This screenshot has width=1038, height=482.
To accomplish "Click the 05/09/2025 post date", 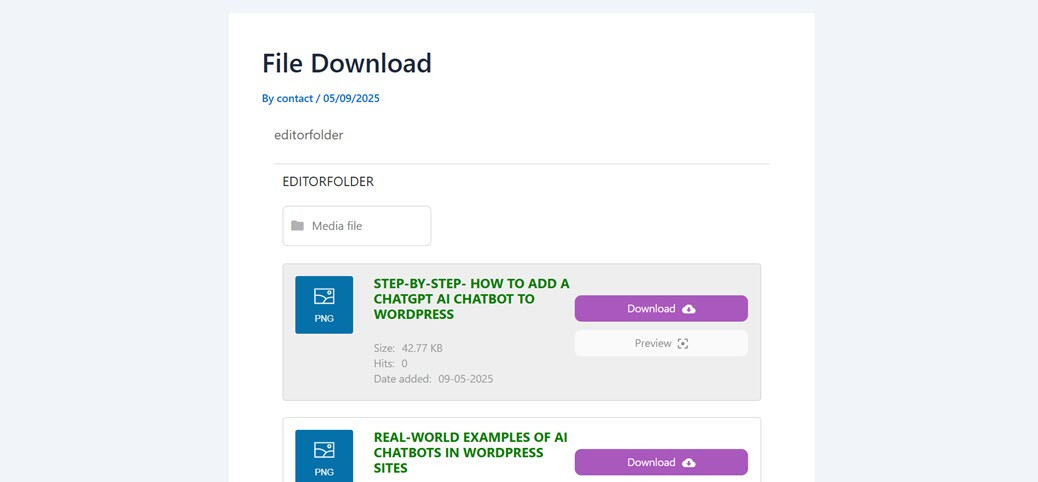I will 351,98.
